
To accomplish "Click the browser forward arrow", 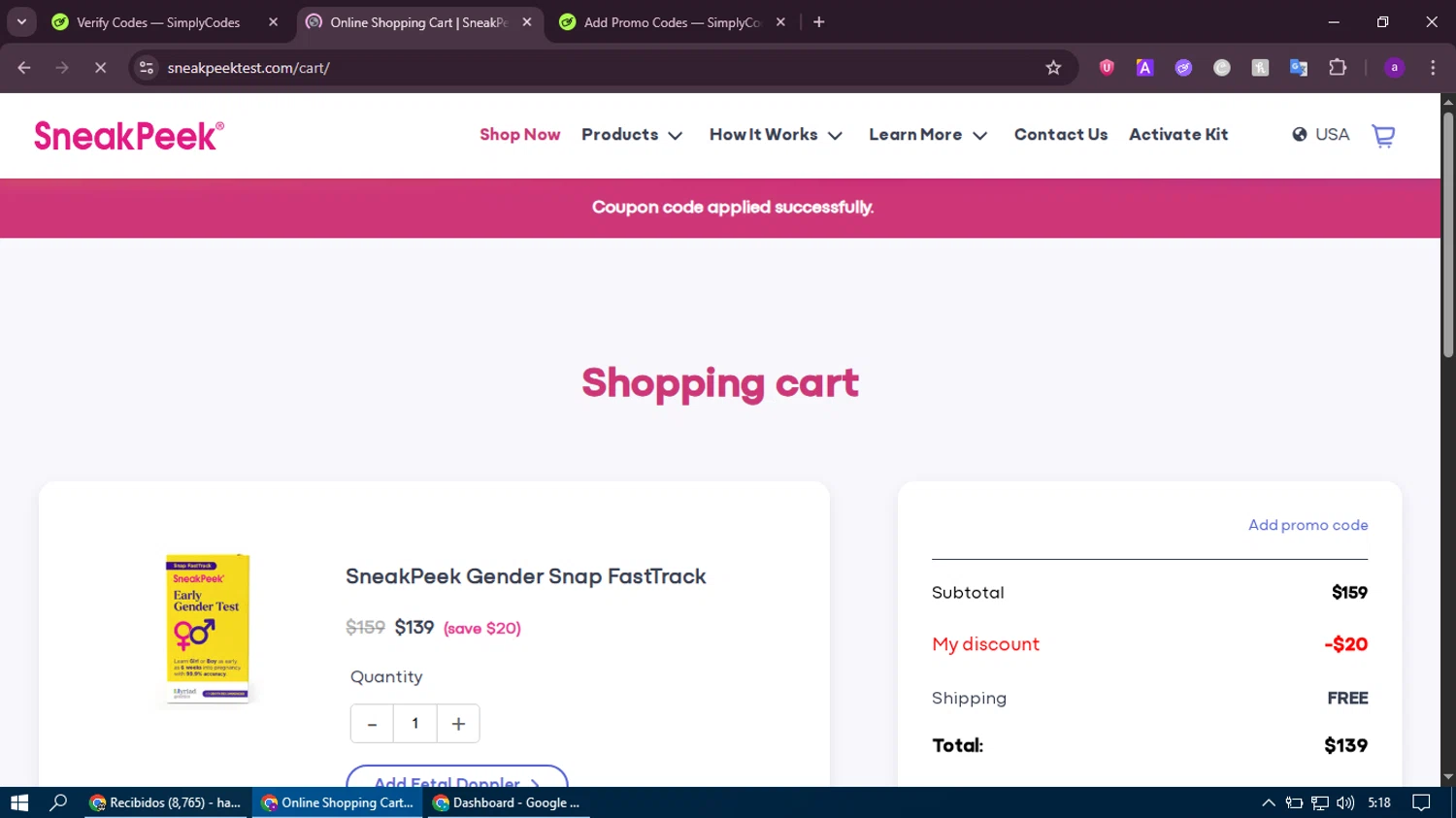I will pos(62,68).
